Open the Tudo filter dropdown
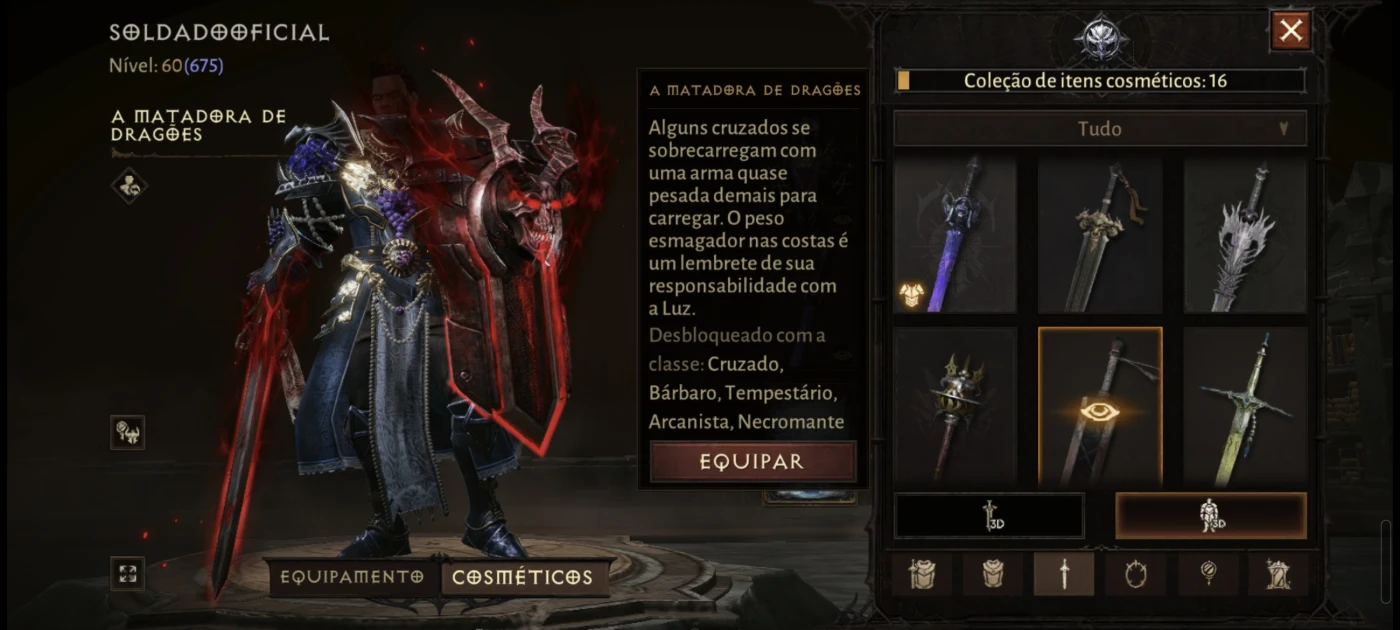The image size is (1400, 630). [1100, 128]
